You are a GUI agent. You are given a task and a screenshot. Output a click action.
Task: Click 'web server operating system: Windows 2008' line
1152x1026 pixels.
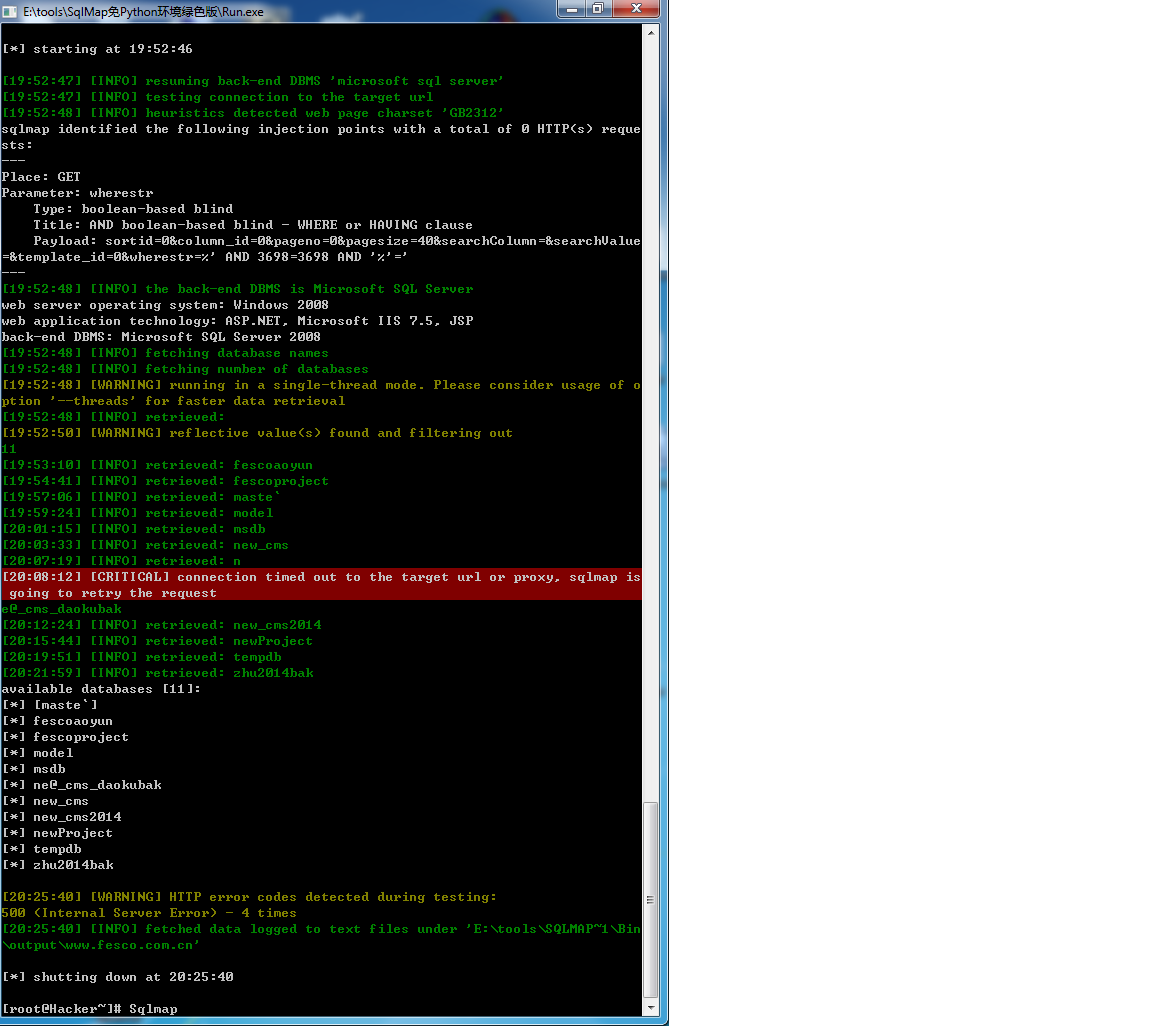(x=165, y=305)
